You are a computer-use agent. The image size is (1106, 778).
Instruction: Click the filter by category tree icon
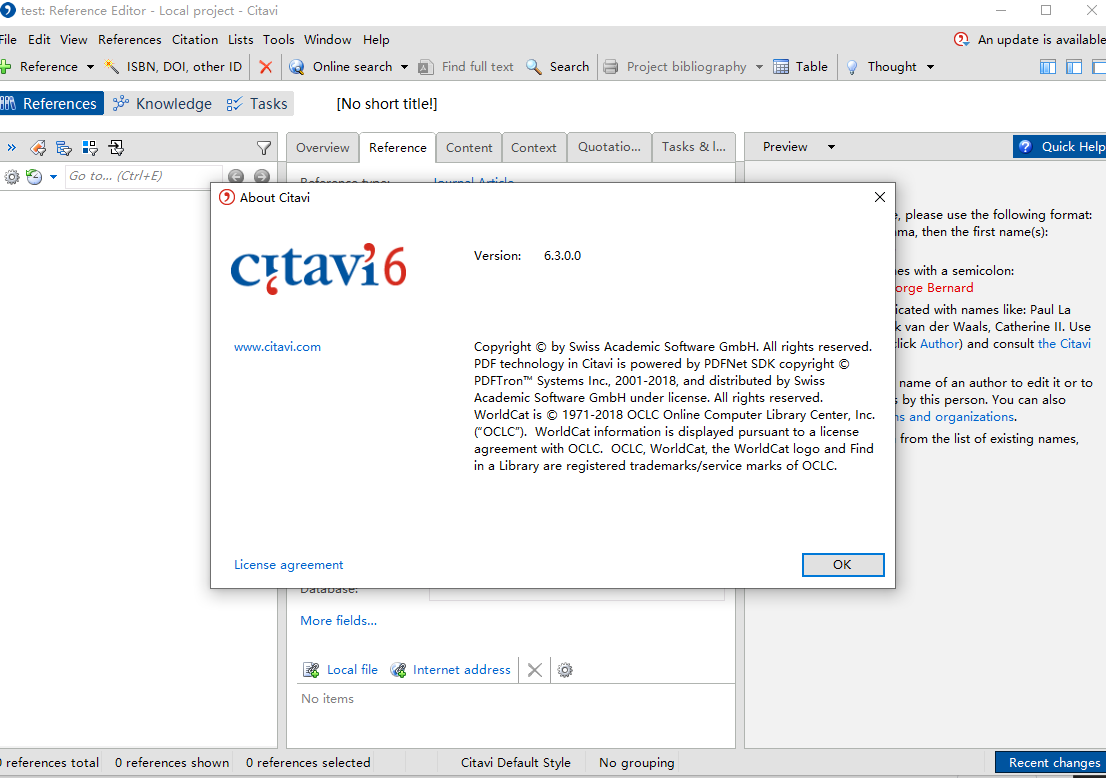click(x=63, y=147)
